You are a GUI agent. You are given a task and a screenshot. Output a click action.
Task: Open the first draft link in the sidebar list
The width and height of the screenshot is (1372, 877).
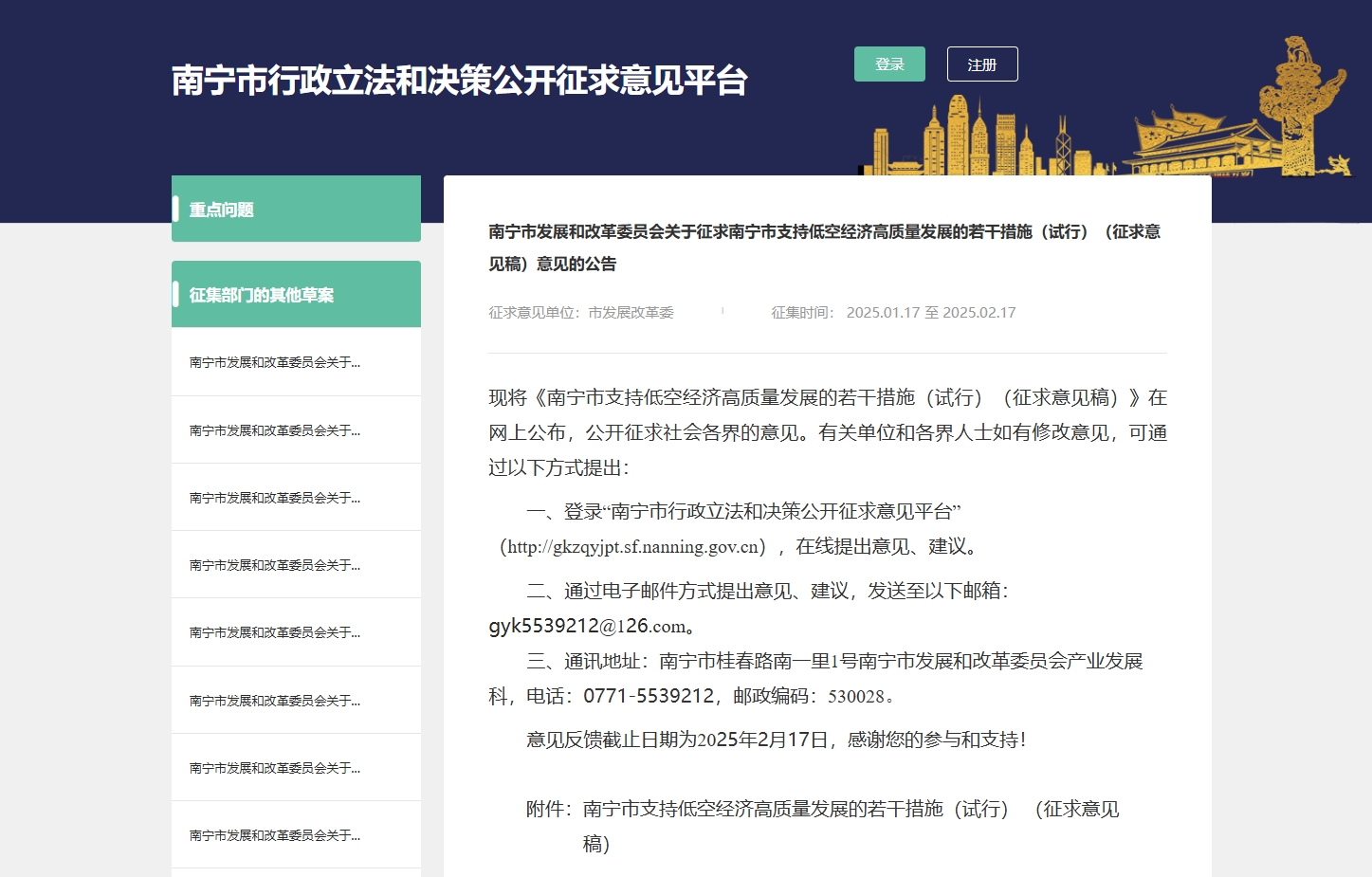275,362
